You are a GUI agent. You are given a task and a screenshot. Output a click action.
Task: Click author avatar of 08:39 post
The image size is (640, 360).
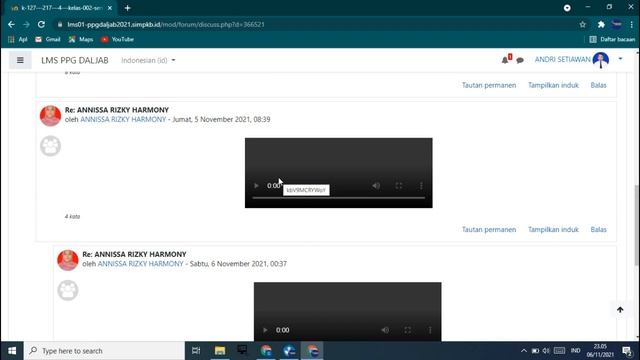(x=50, y=116)
